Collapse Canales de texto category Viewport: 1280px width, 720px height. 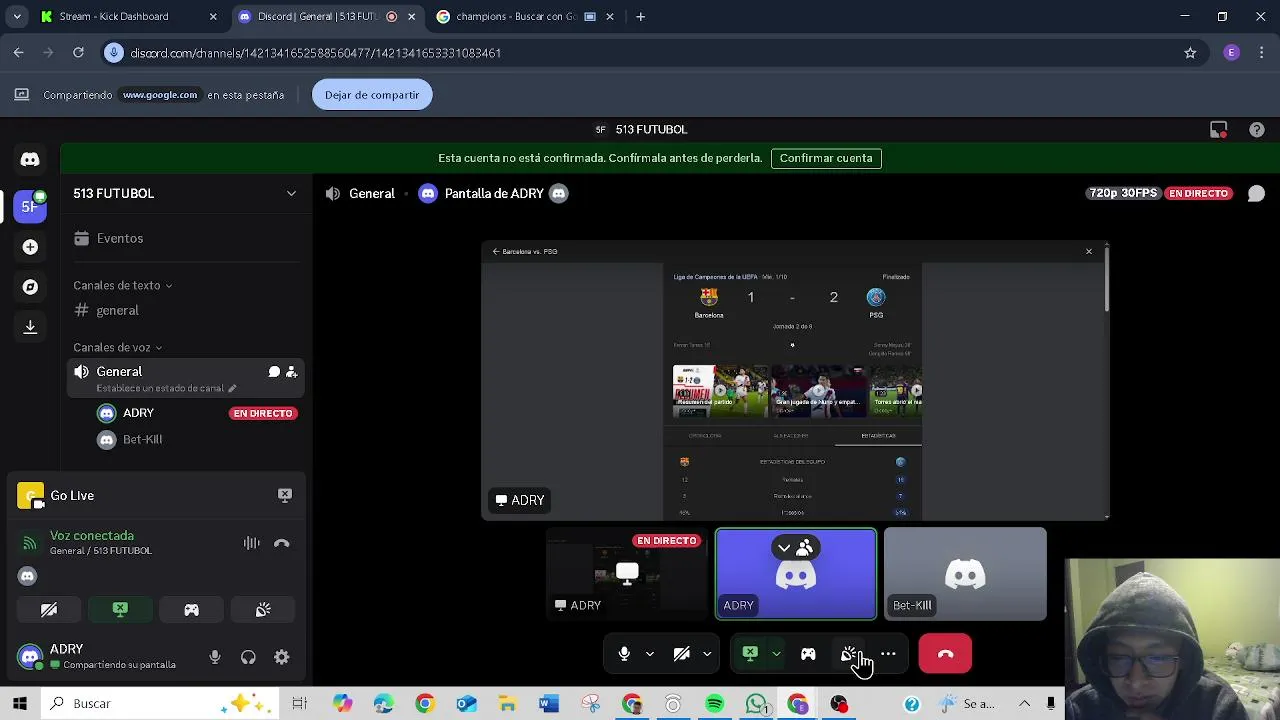tap(122, 286)
